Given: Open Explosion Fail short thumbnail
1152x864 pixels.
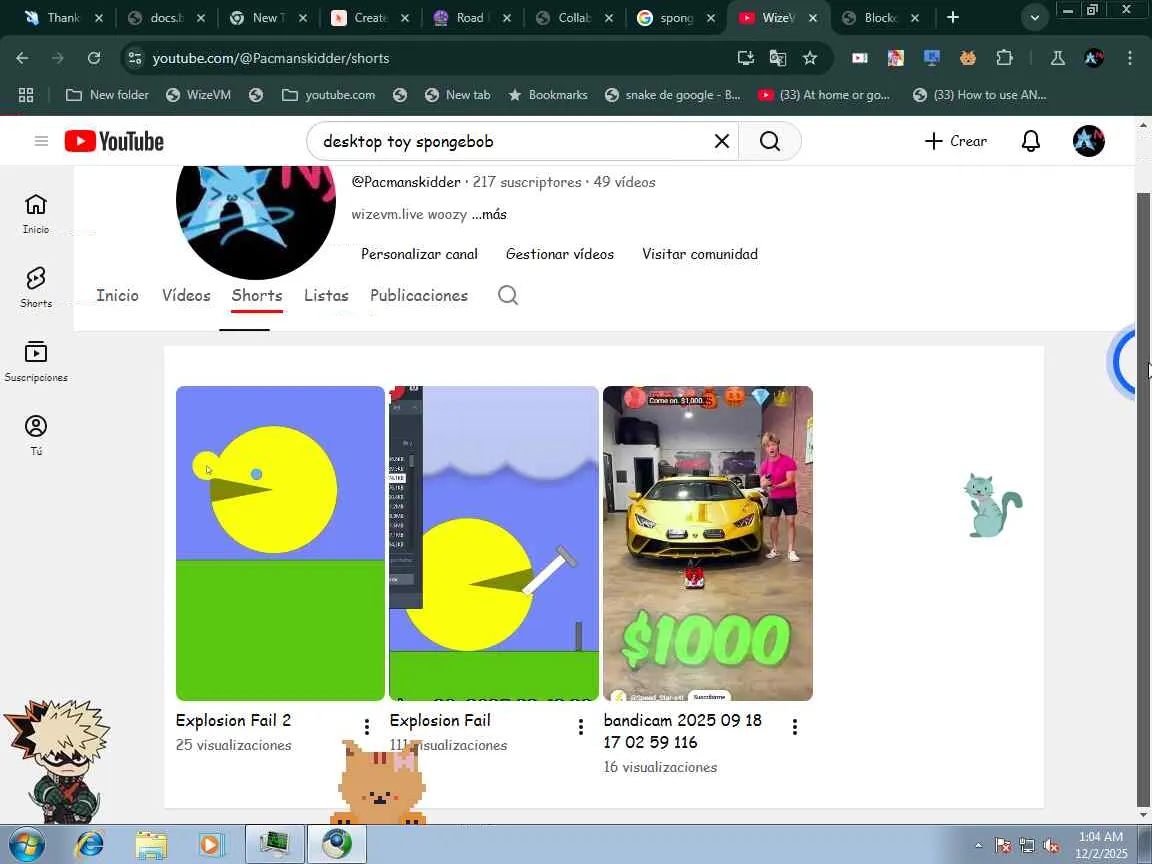Looking at the screenshot, I should point(494,543).
